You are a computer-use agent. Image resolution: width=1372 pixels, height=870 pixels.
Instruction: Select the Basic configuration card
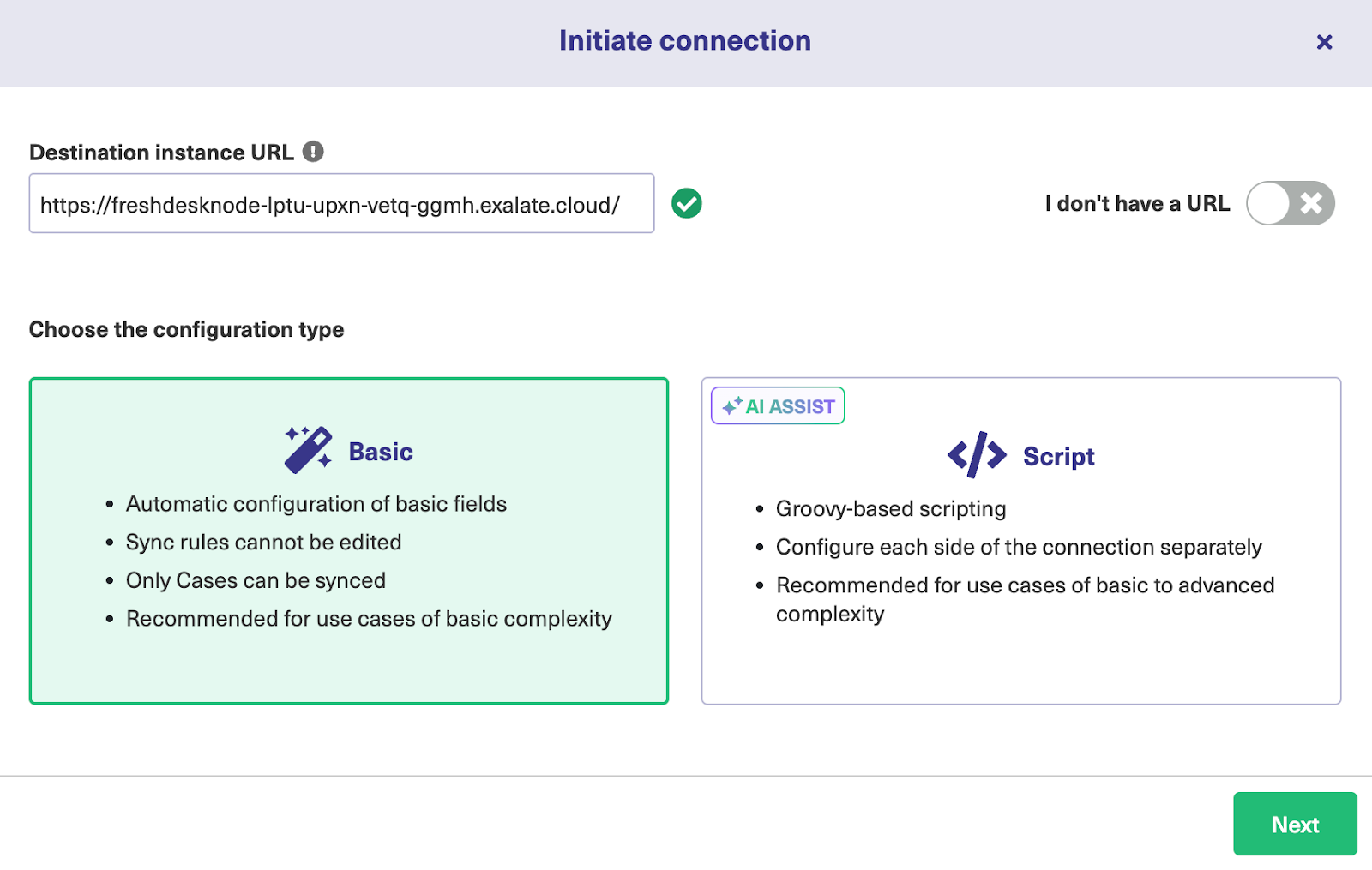click(x=349, y=541)
